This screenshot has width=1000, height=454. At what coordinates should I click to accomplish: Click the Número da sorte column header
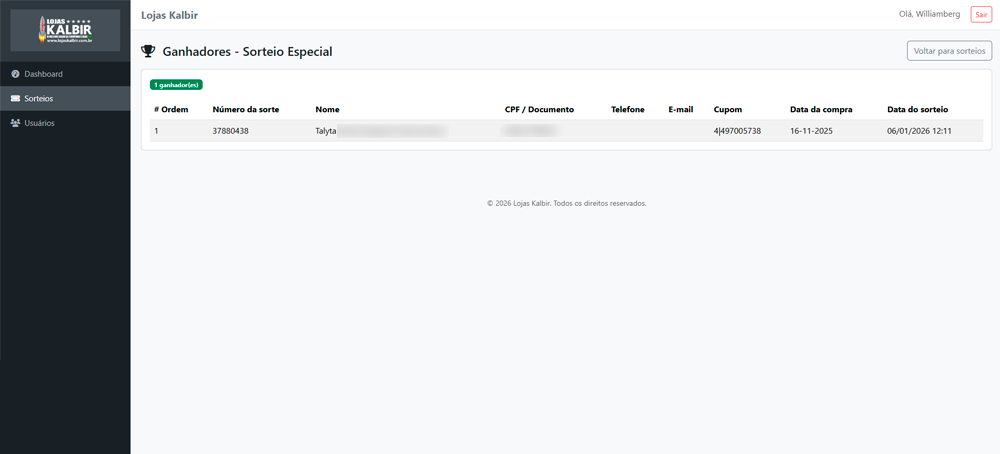[246, 110]
